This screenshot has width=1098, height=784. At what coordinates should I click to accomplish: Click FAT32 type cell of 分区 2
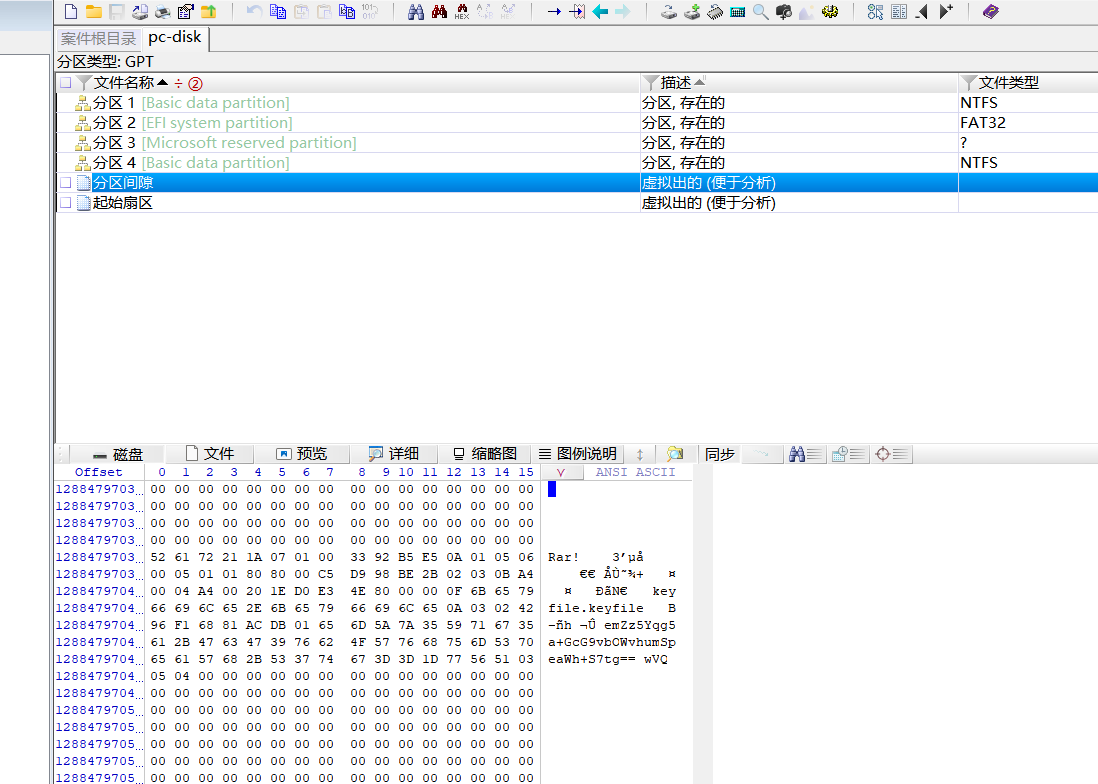pyautogui.click(x=983, y=122)
